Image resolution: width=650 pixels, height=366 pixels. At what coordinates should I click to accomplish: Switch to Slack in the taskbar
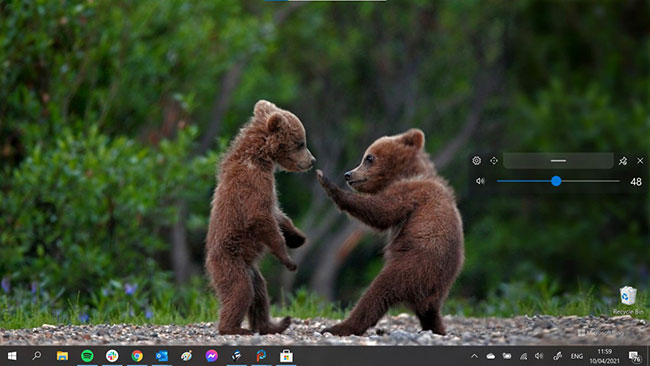point(112,356)
